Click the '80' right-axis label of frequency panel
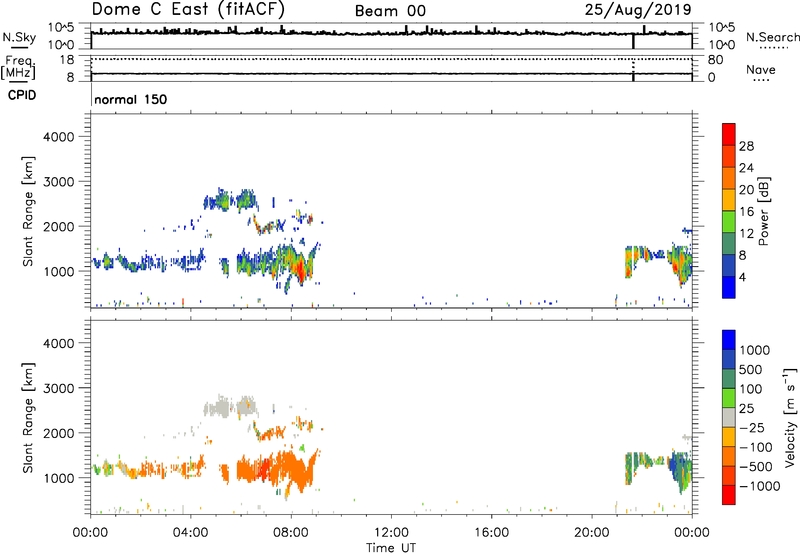Screen dimensions: 800x554 715,60
